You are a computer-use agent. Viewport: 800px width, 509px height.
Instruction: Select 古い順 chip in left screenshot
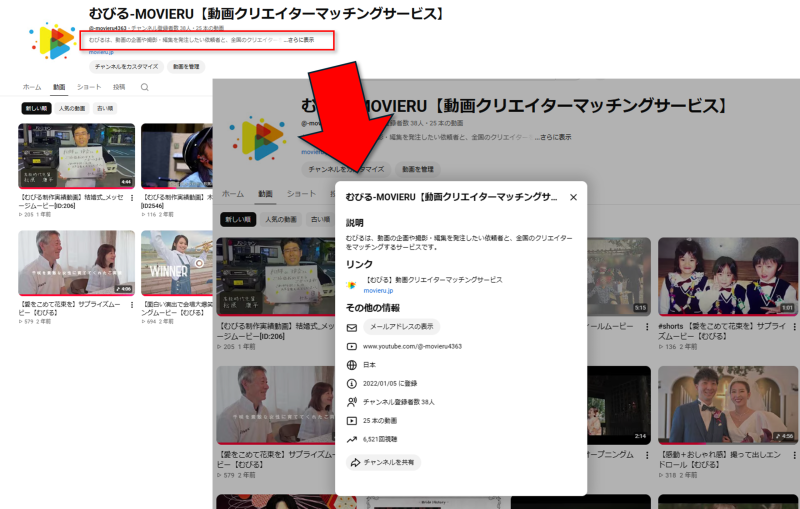point(105,108)
